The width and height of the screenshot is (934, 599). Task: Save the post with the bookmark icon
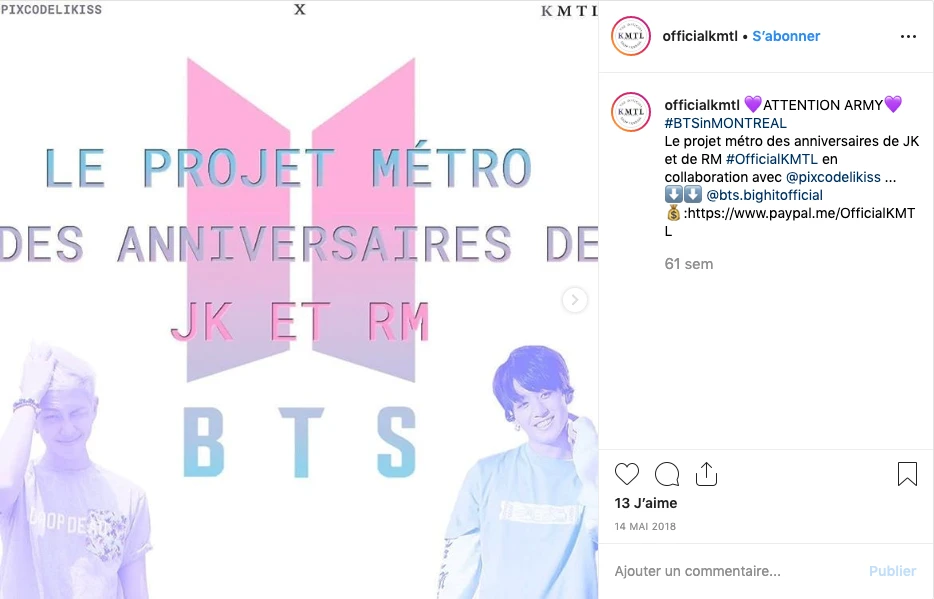click(907, 474)
